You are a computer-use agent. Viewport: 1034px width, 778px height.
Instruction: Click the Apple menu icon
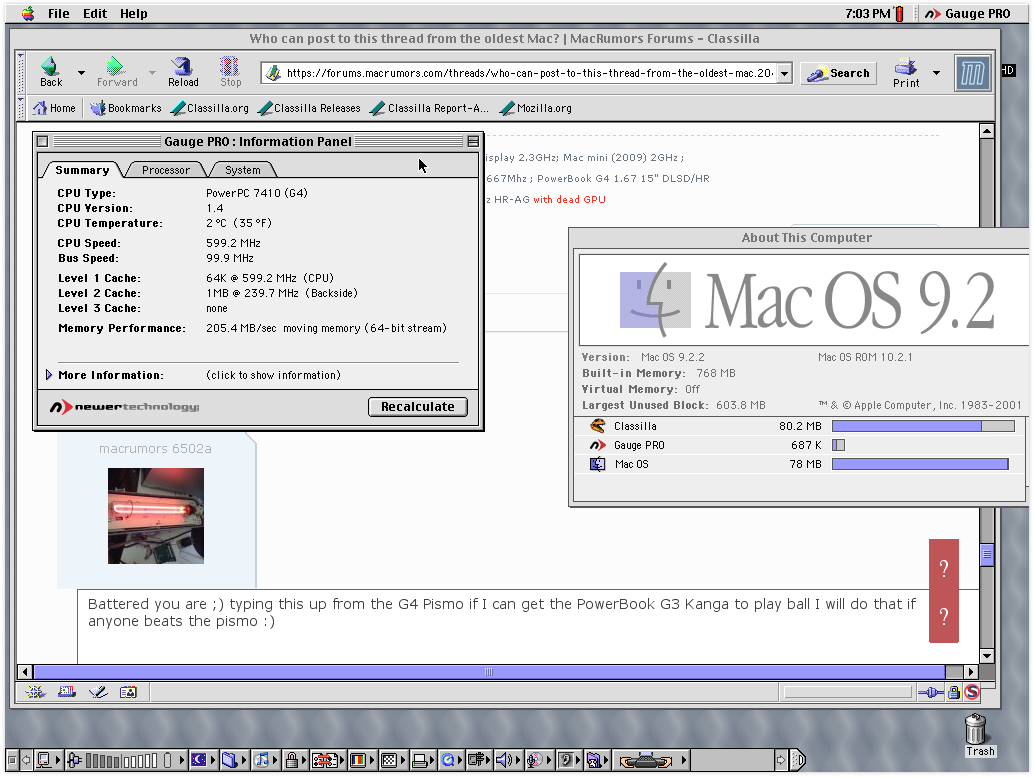(x=28, y=13)
